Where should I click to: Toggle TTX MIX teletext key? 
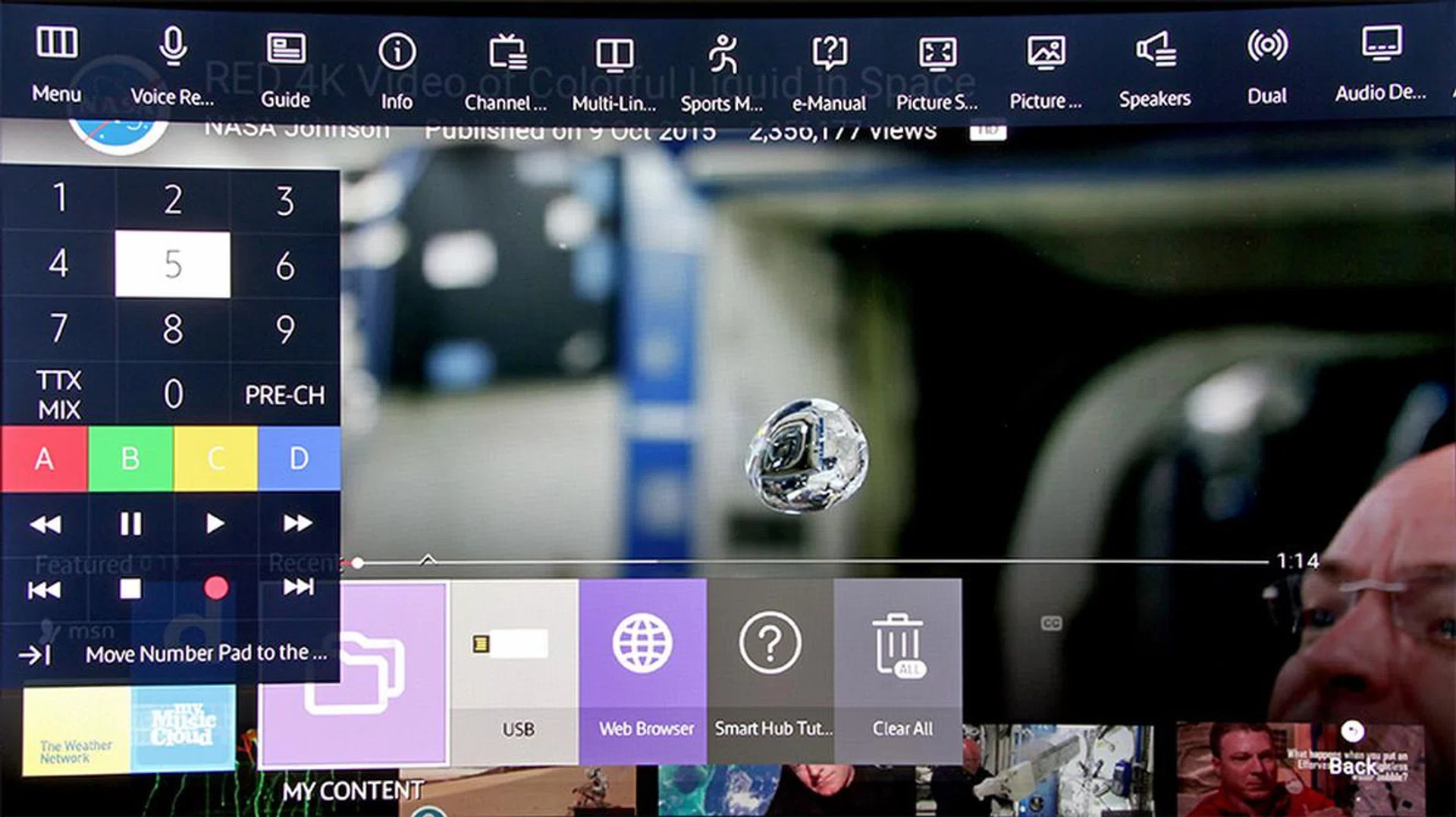[x=59, y=394]
